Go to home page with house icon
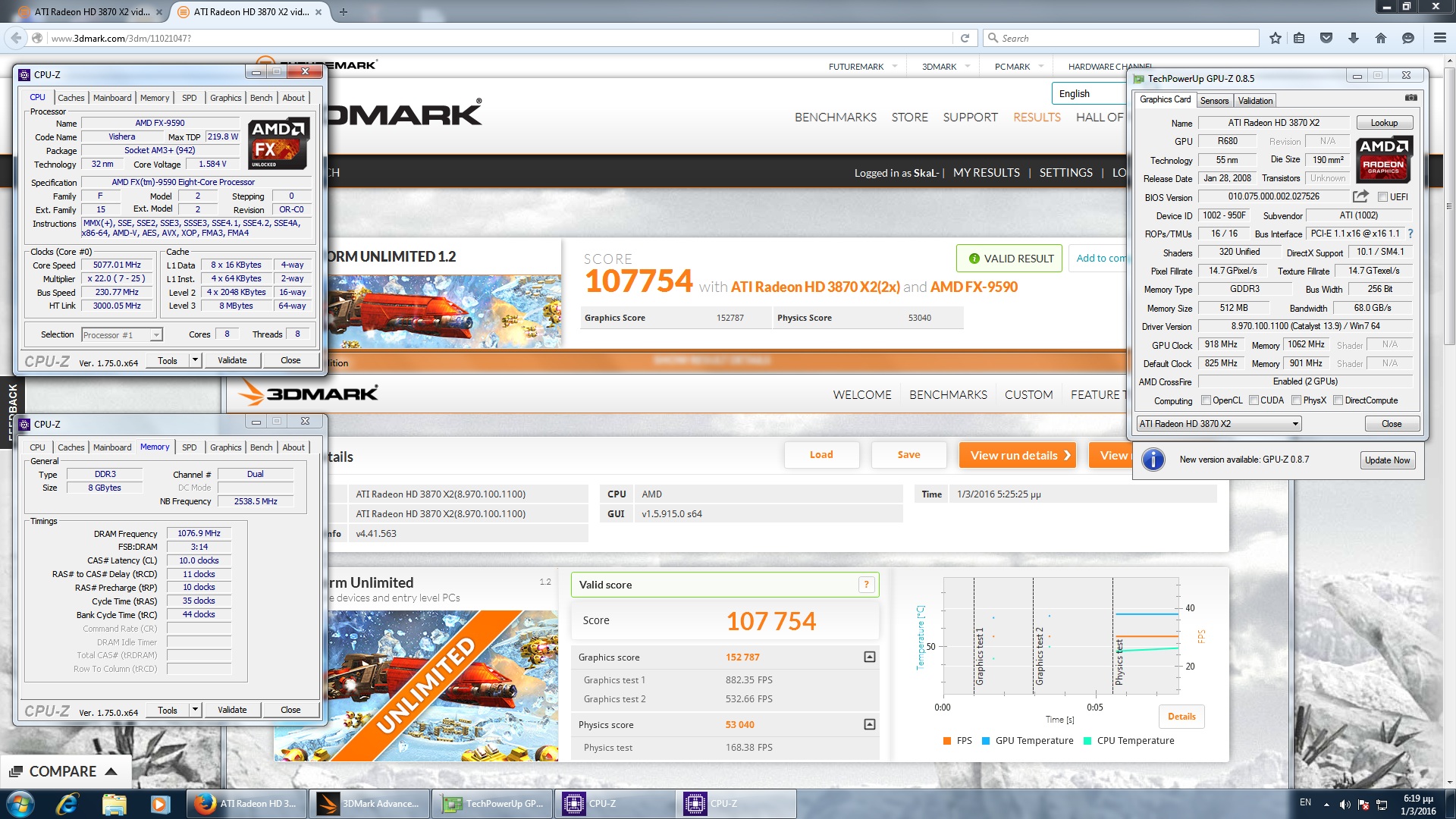The height and width of the screenshot is (819, 1456). tap(1380, 38)
